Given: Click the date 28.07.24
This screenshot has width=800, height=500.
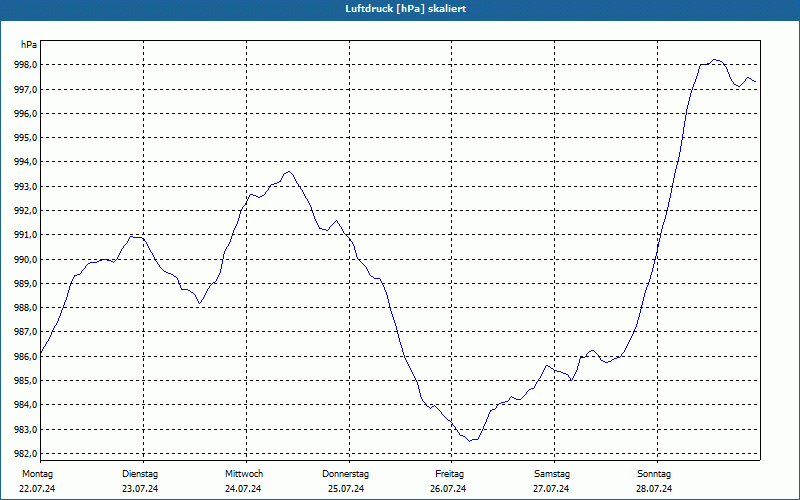Looking at the screenshot, I should [x=654, y=489].
